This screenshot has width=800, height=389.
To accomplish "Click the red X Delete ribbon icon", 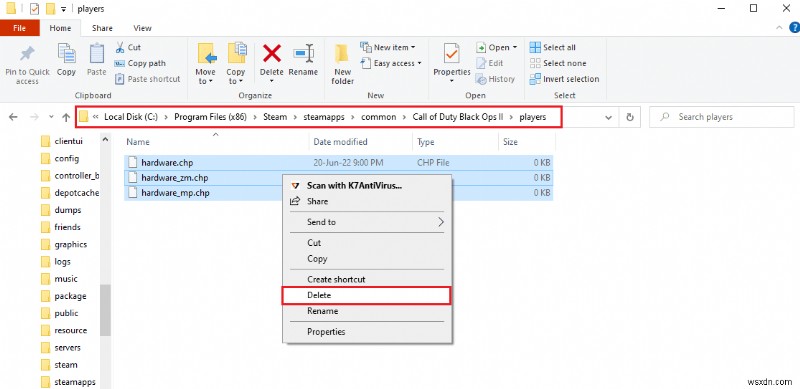I will (272, 53).
